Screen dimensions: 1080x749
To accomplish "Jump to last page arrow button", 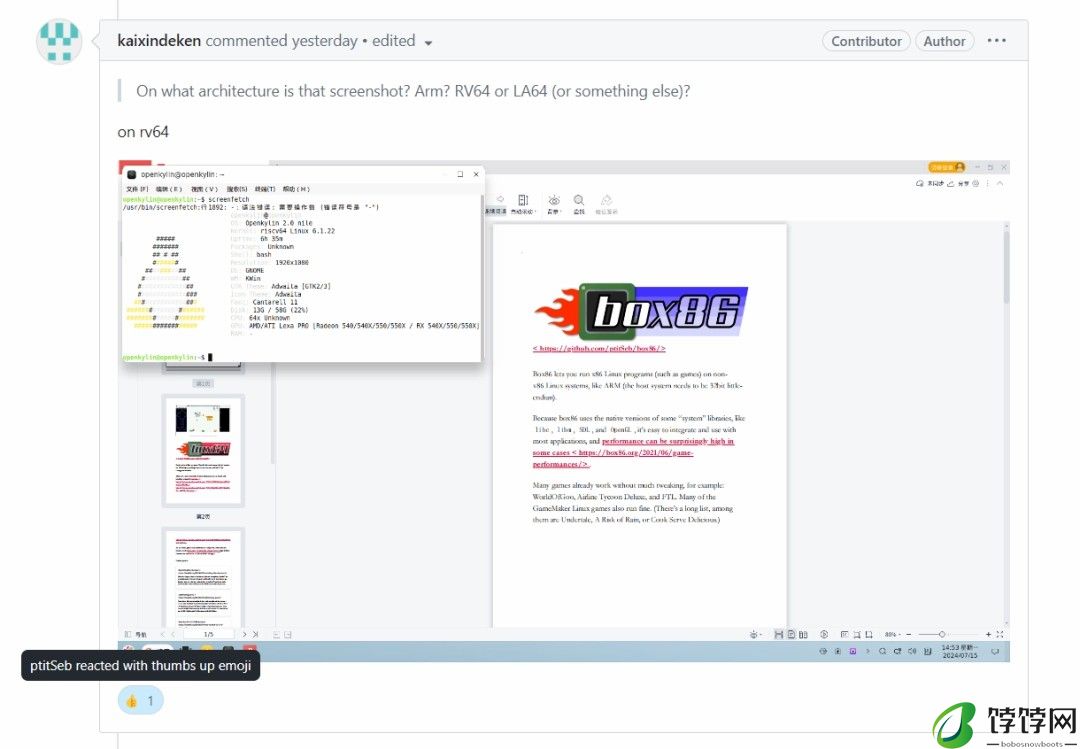I will (256, 634).
